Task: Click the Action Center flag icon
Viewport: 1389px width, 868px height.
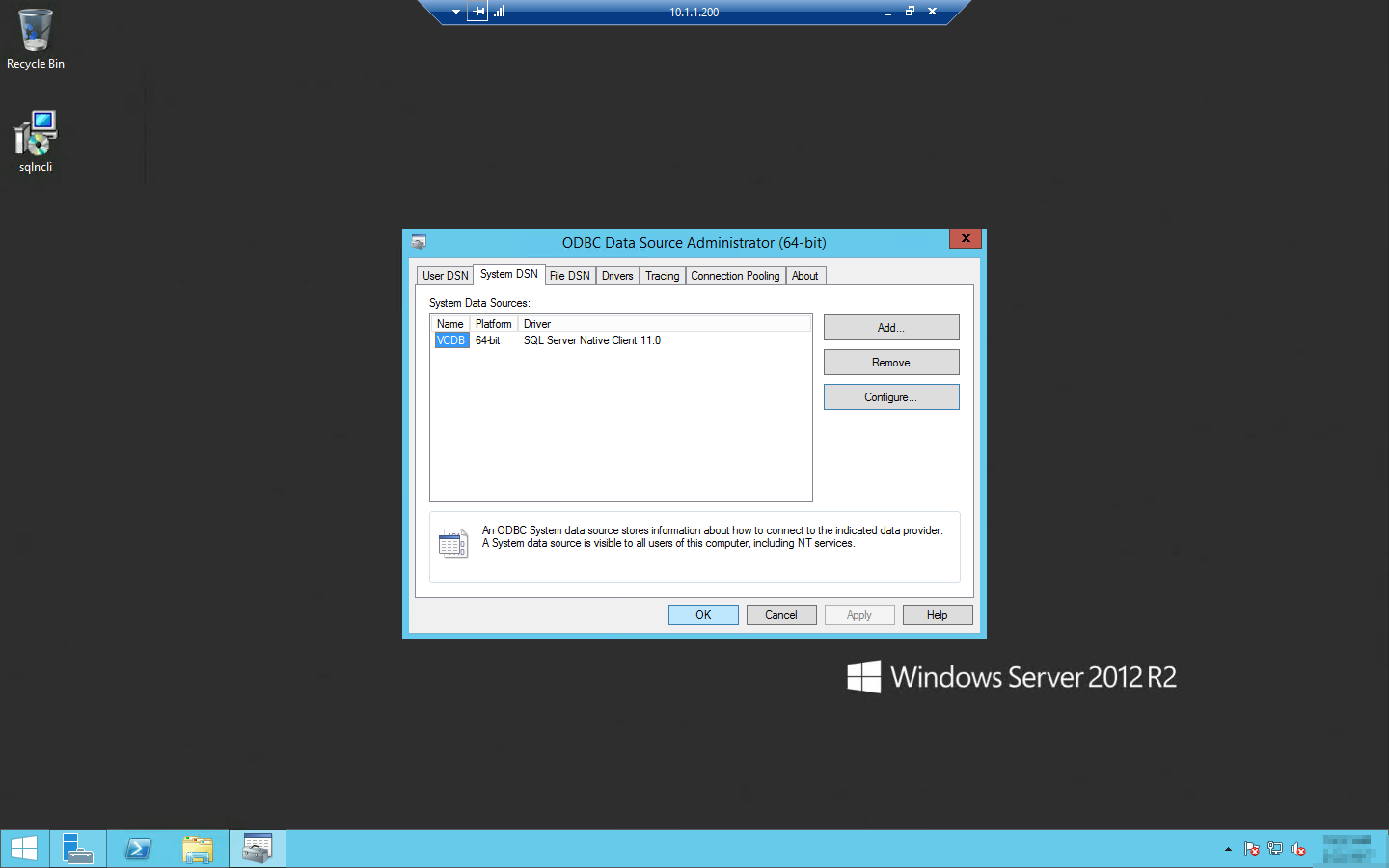Action: (x=1251, y=849)
